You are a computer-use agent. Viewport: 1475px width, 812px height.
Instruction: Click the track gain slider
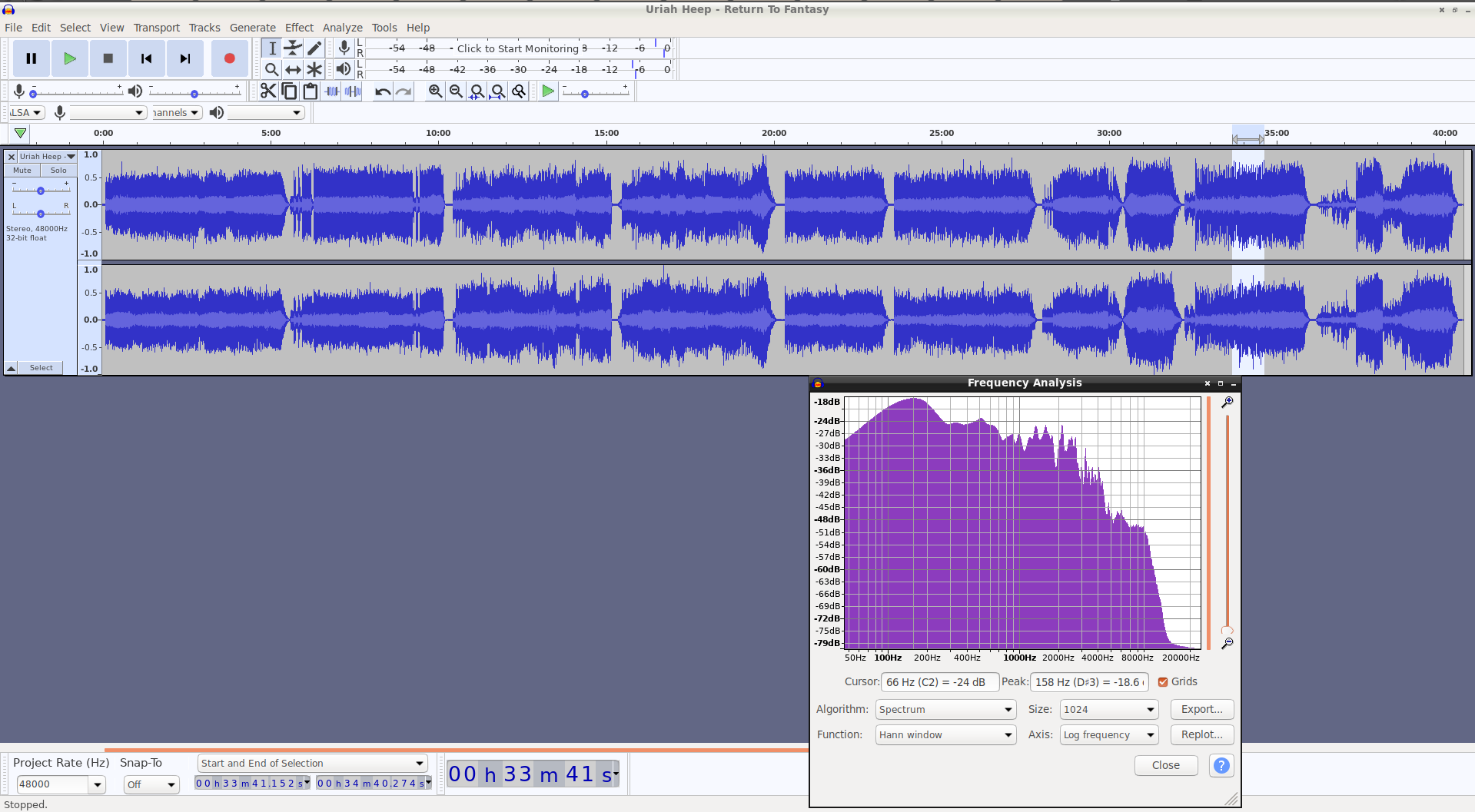pos(41,190)
